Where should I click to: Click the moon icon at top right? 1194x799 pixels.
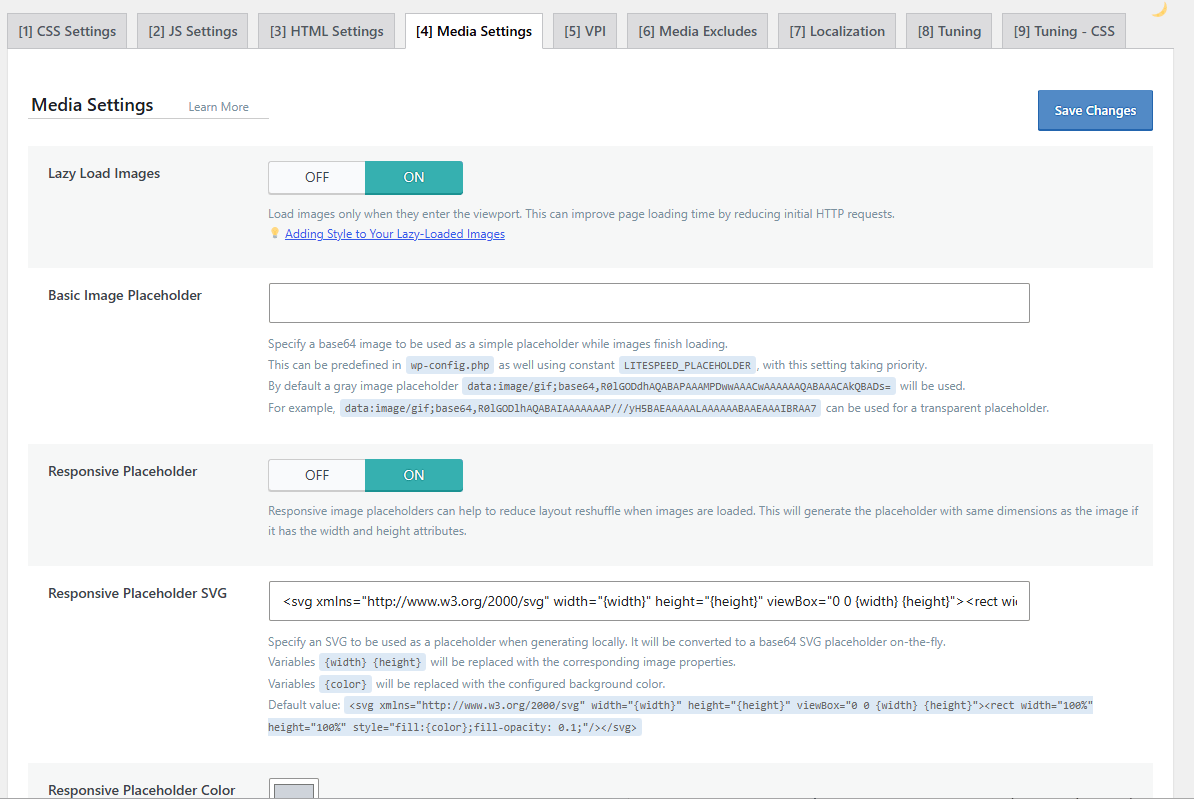click(1158, 9)
